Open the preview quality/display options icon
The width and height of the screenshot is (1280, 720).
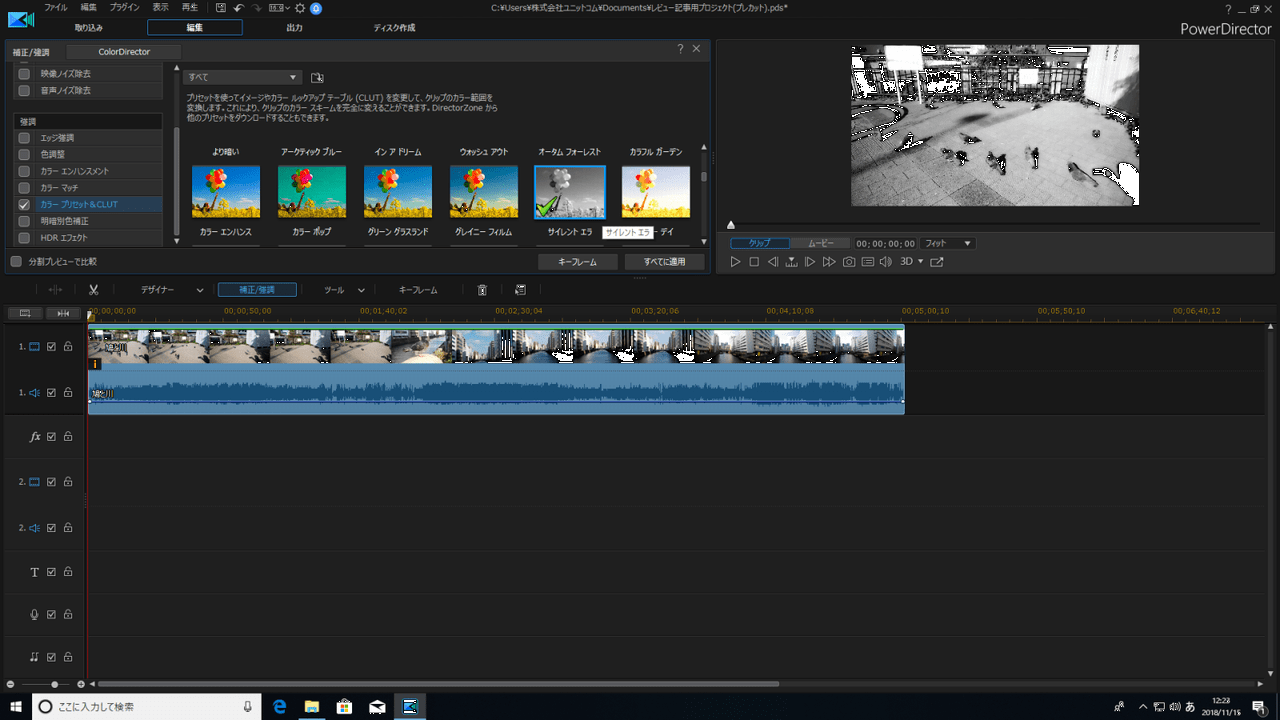868,262
